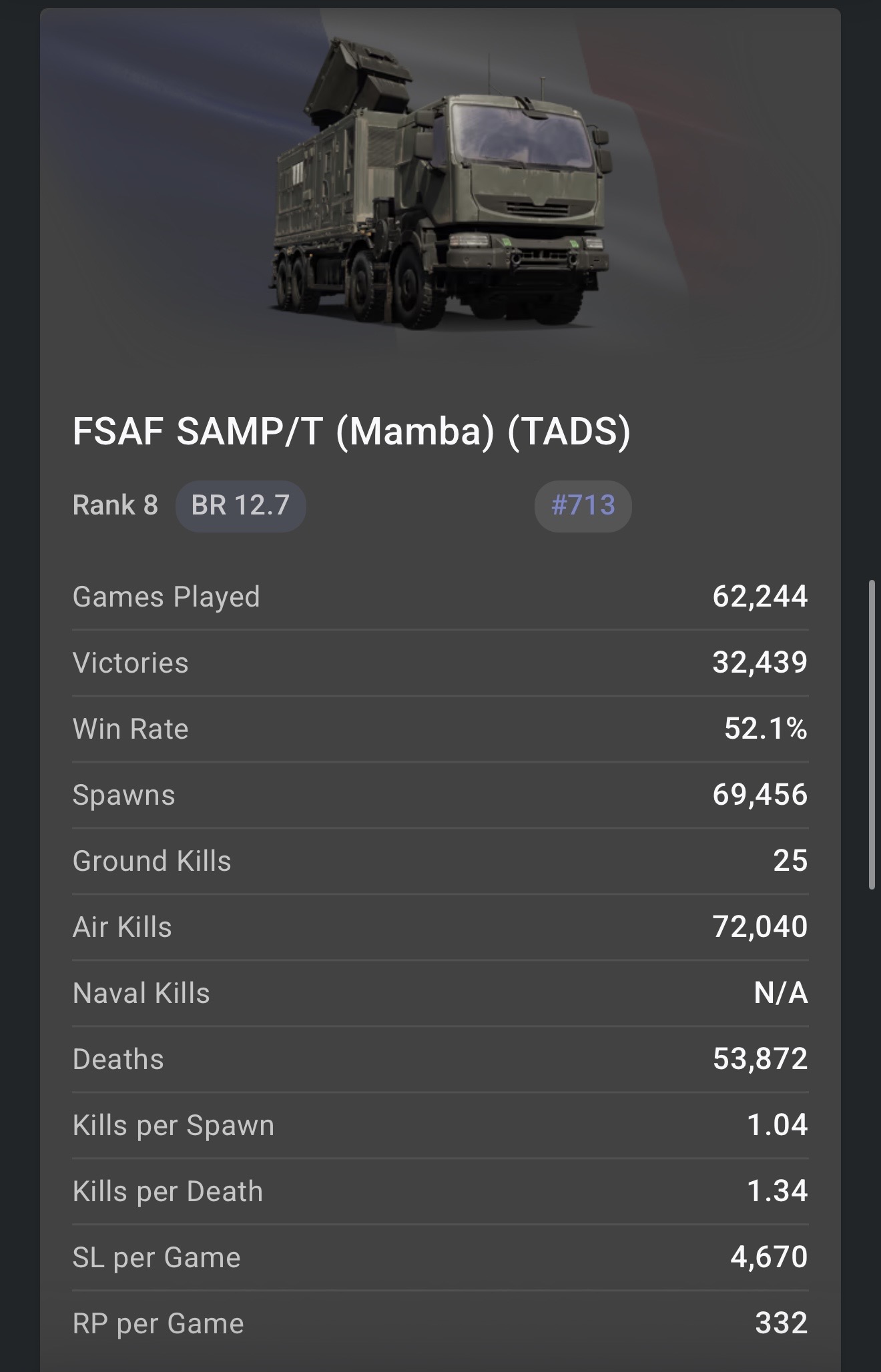
Task: Click the Deaths label
Action: point(118,1059)
